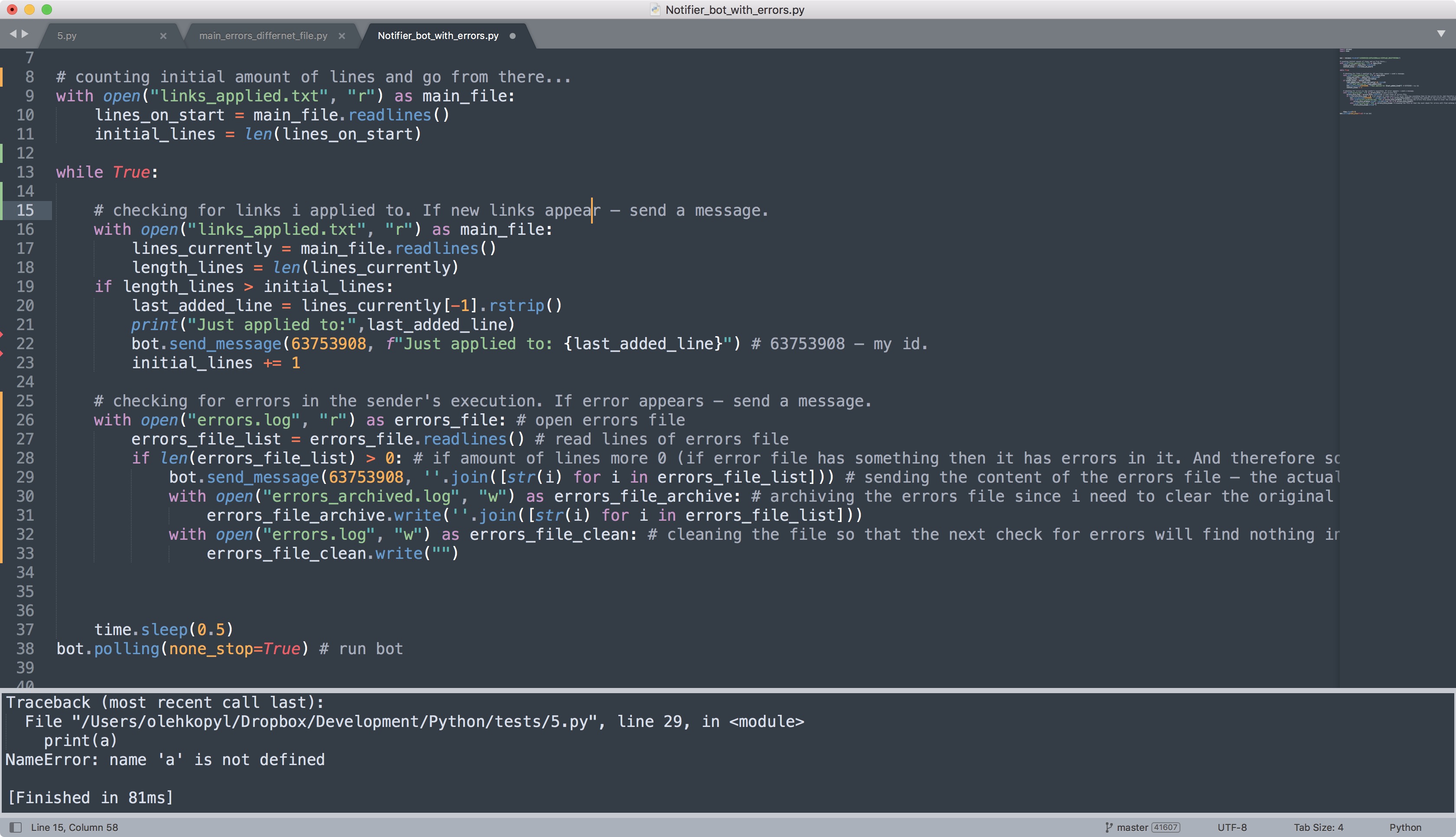Click the 41607 git changes badge
This screenshot has height=837, width=1456.
pyautogui.click(x=1165, y=827)
